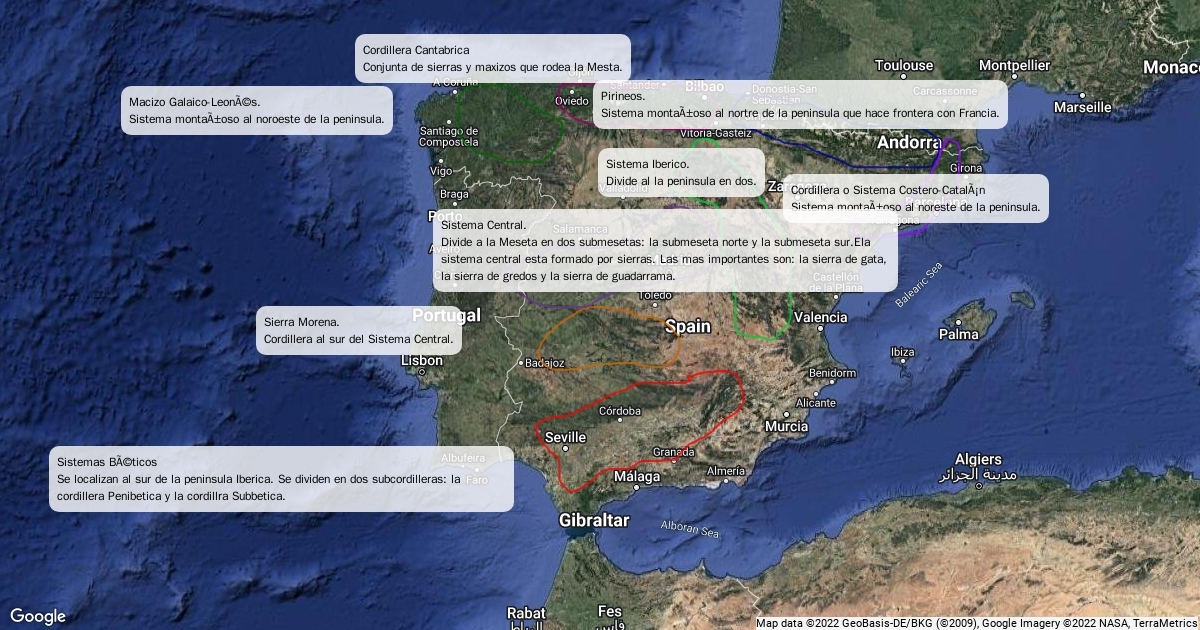Select the Vigo city label
The width and height of the screenshot is (1200, 630).
(440, 171)
